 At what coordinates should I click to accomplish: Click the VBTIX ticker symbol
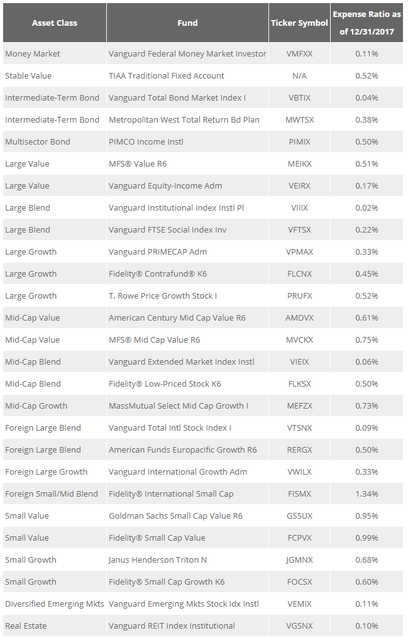click(299, 98)
